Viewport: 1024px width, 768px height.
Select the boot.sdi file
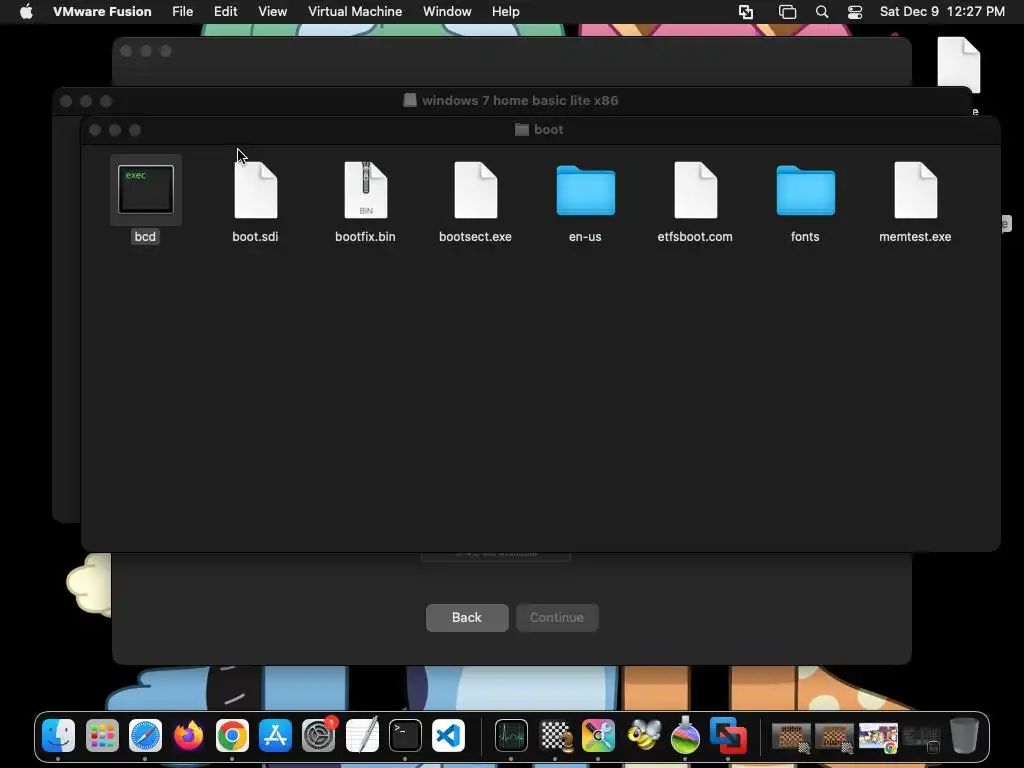[255, 190]
